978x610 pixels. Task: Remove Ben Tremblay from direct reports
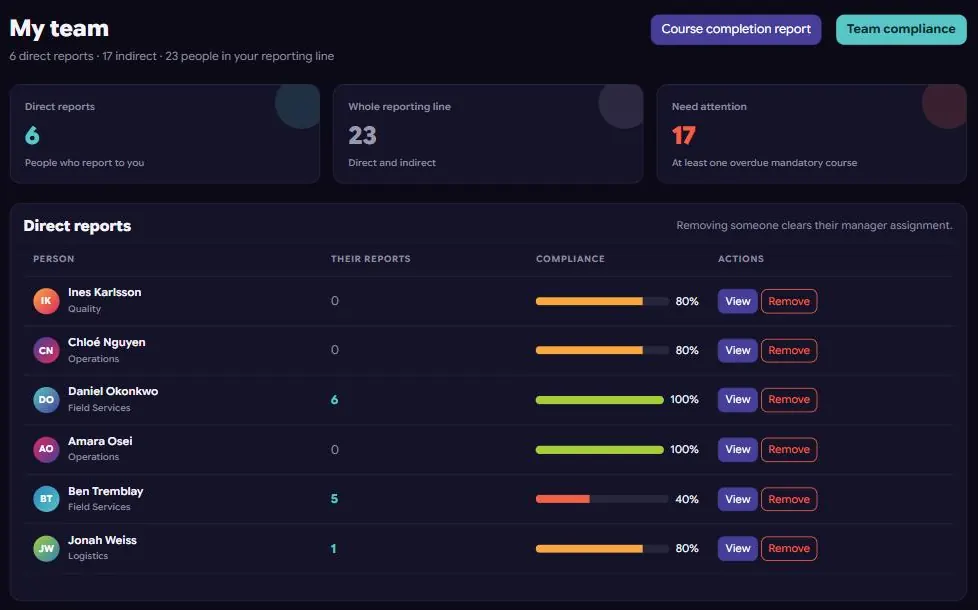tap(789, 499)
